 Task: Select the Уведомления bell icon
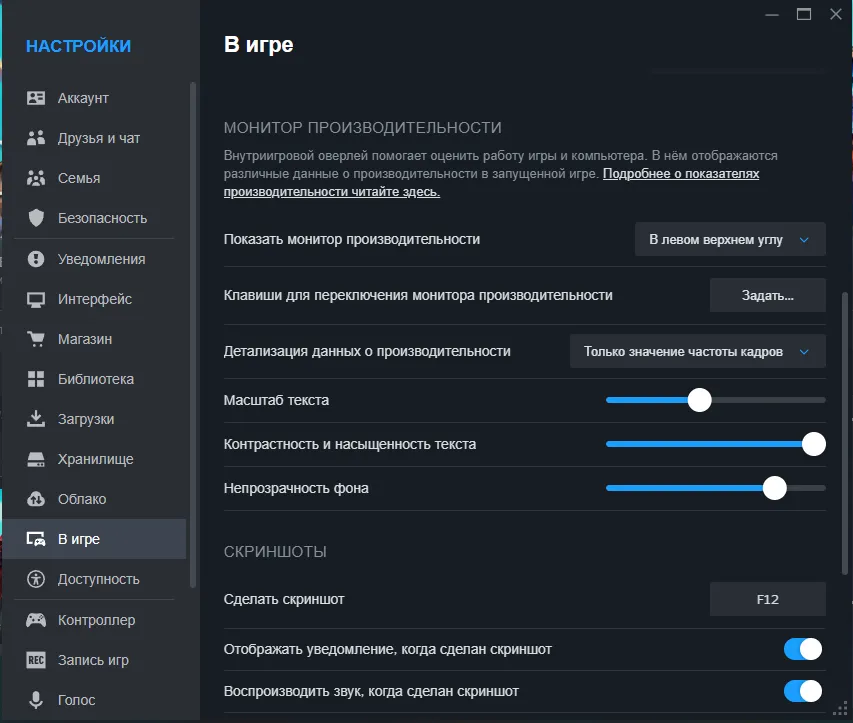point(35,258)
